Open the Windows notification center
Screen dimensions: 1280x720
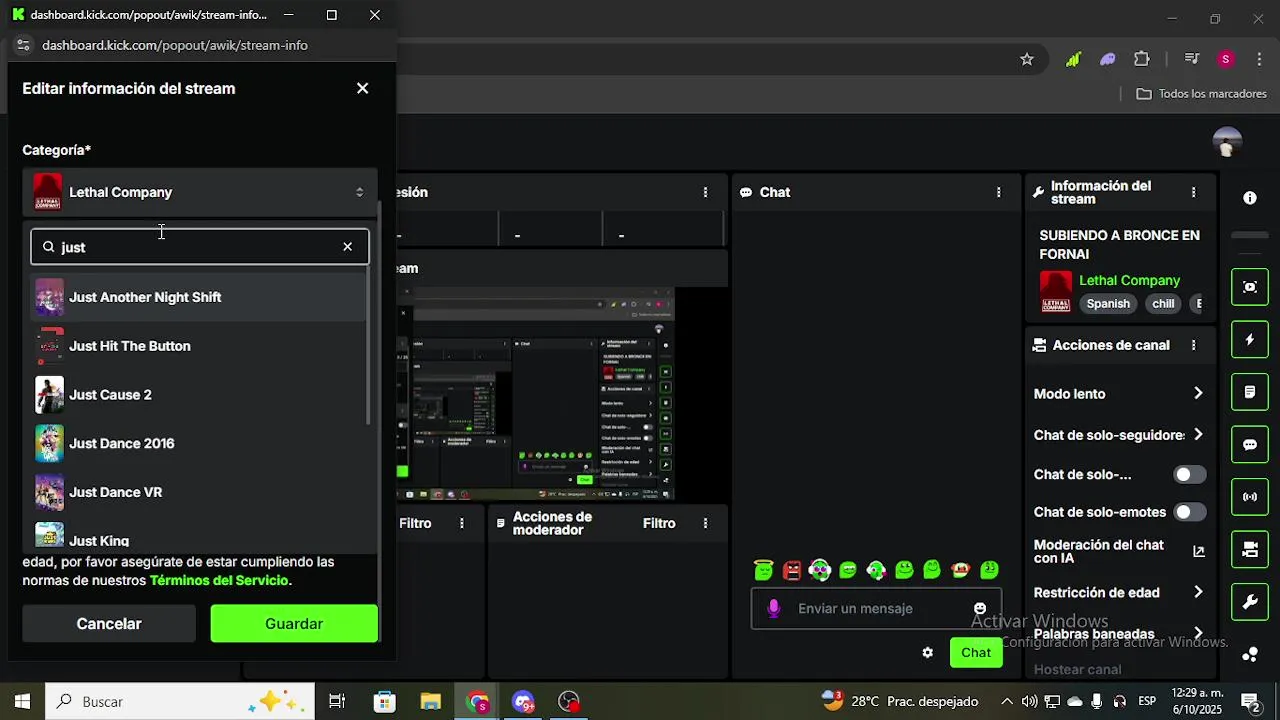pos(1250,702)
